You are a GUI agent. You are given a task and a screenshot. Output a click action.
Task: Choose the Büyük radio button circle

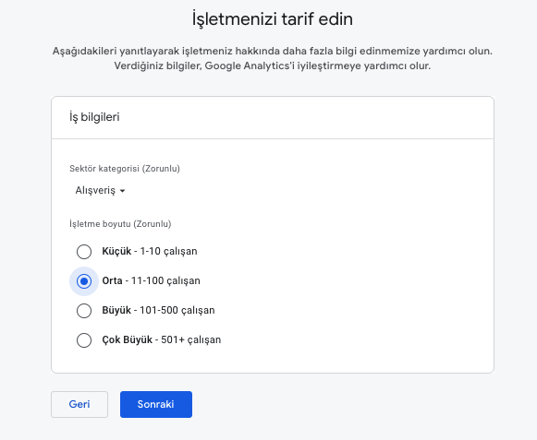coord(84,311)
